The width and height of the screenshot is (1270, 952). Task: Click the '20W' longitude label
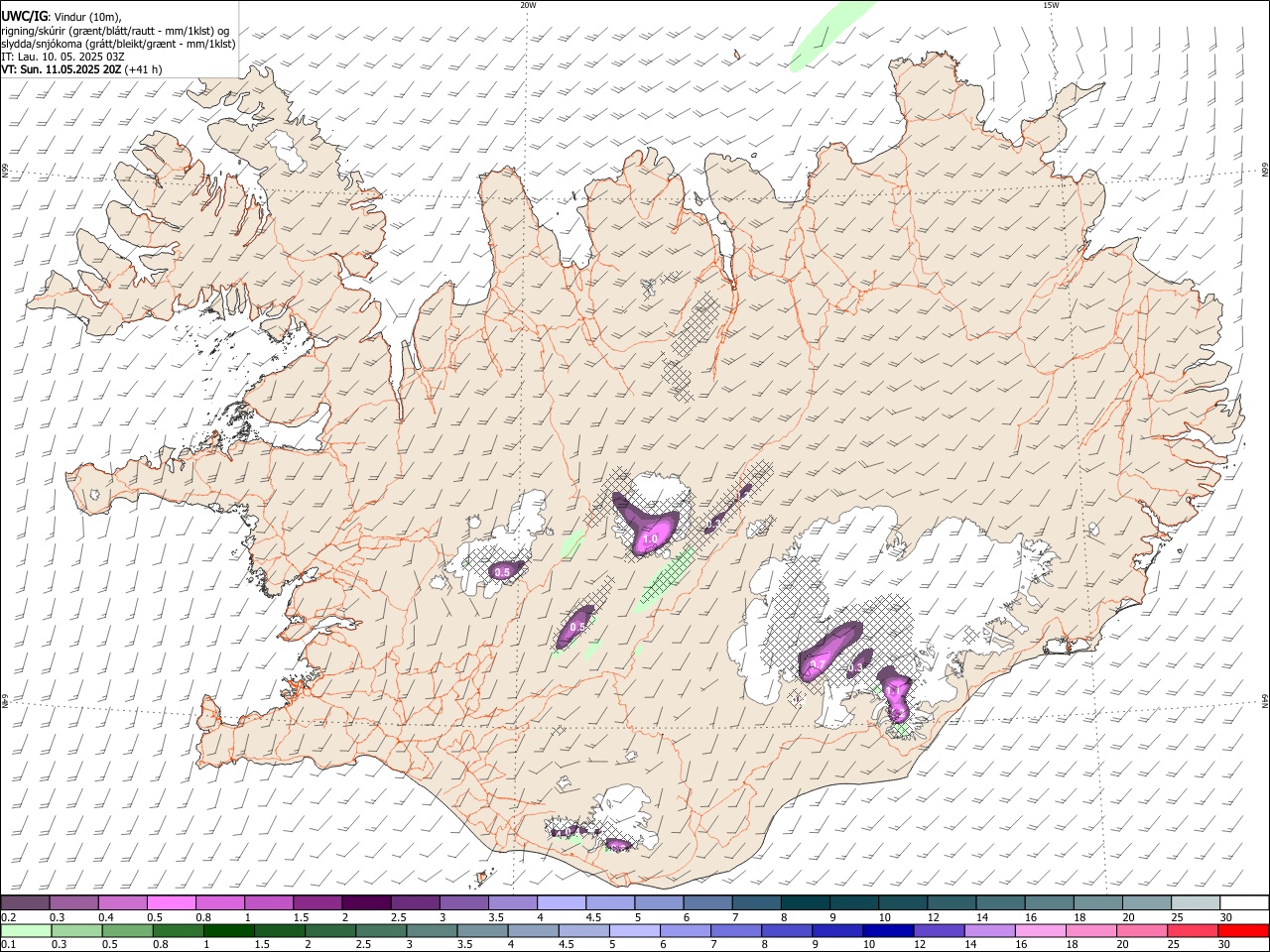[x=528, y=5]
